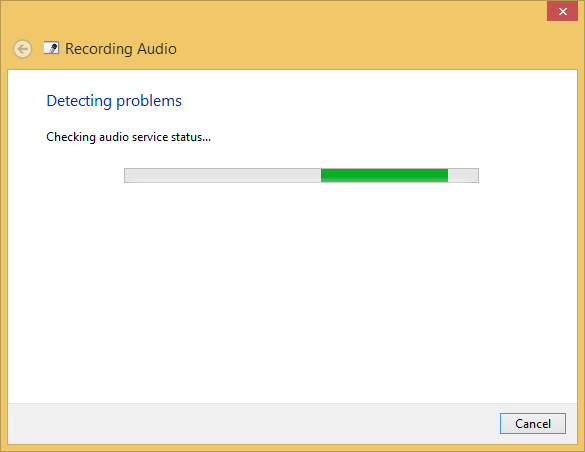Click the word "Checking" in the status message
Image resolution: width=585 pixels, height=452 pixels.
(x=71, y=137)
